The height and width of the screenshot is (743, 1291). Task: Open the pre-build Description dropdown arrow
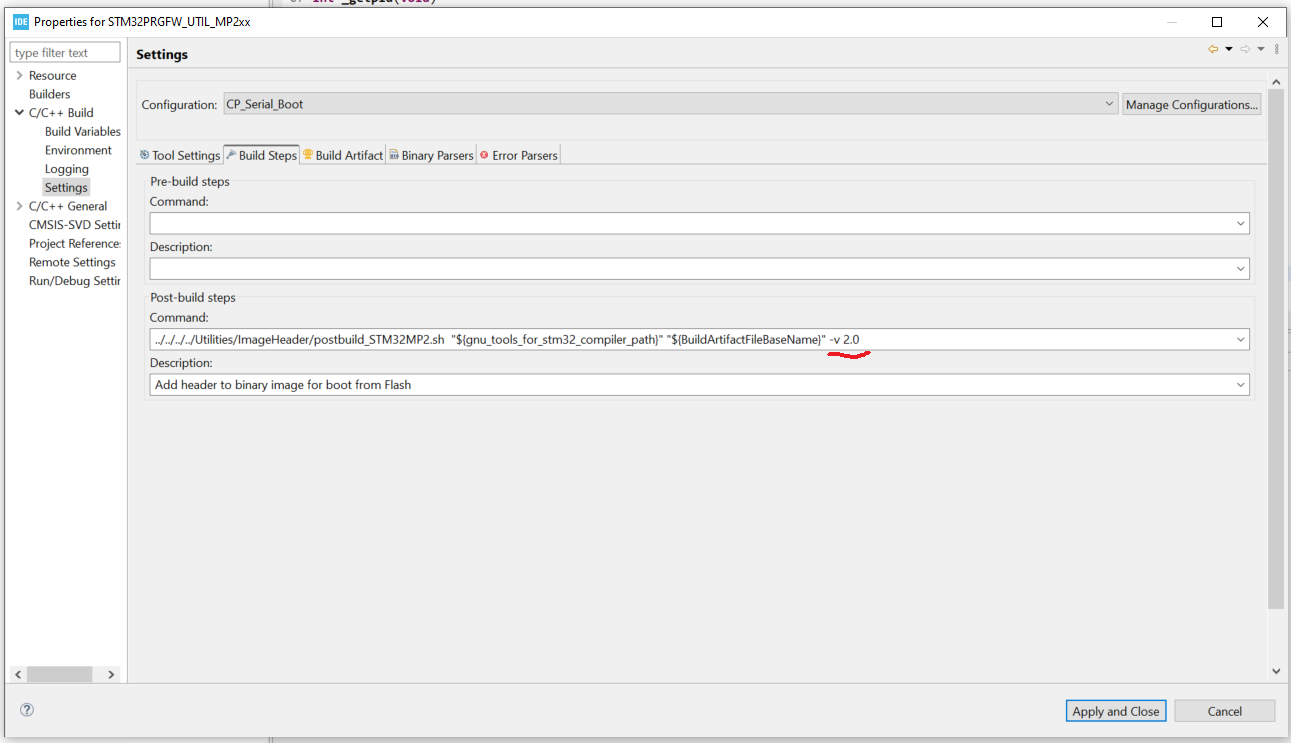(x=1241, y=269)
